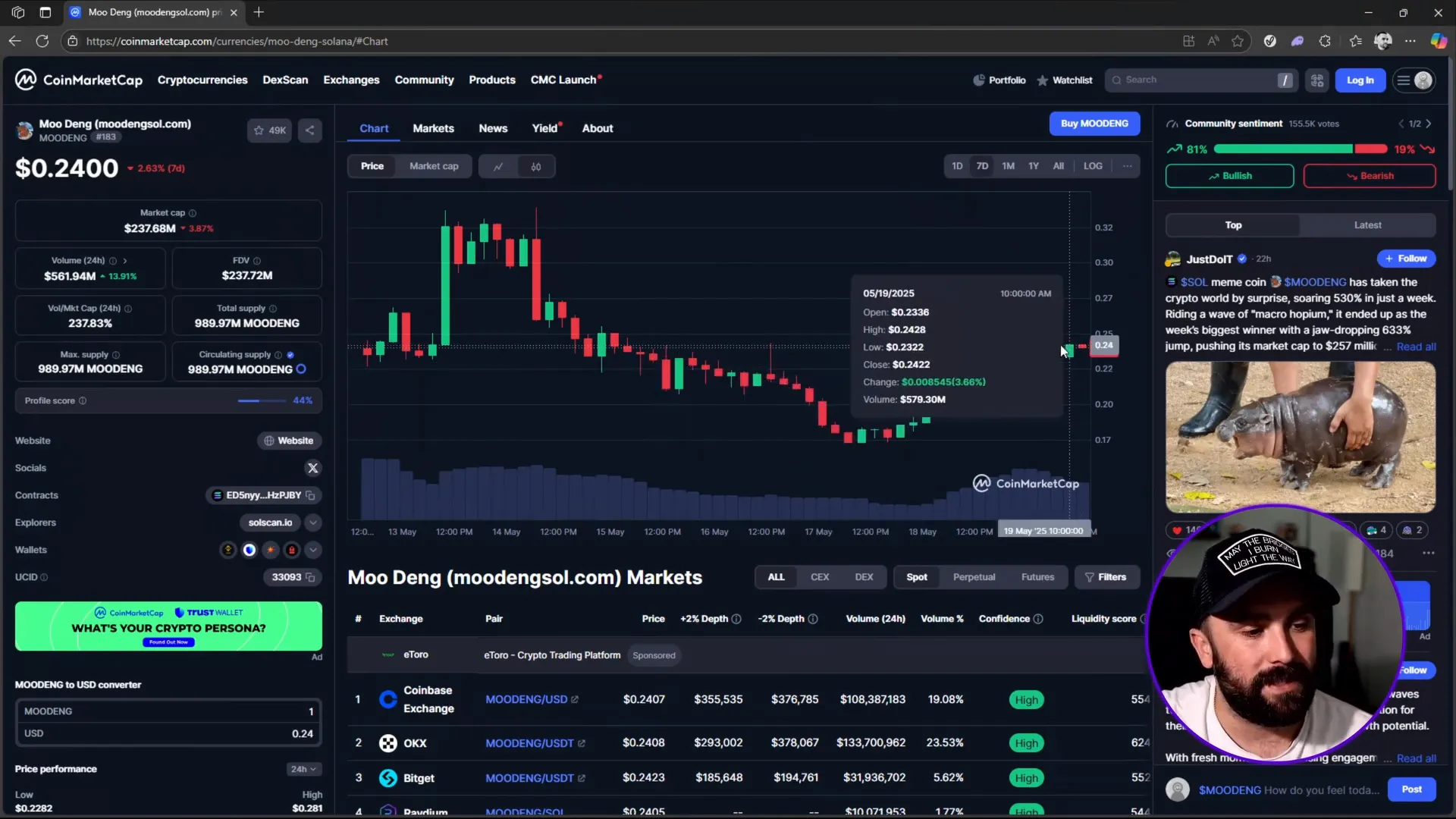1456x819 pixels.
Task: Open the Cryptocurrencies nav menu
Action: pos(202,80)
